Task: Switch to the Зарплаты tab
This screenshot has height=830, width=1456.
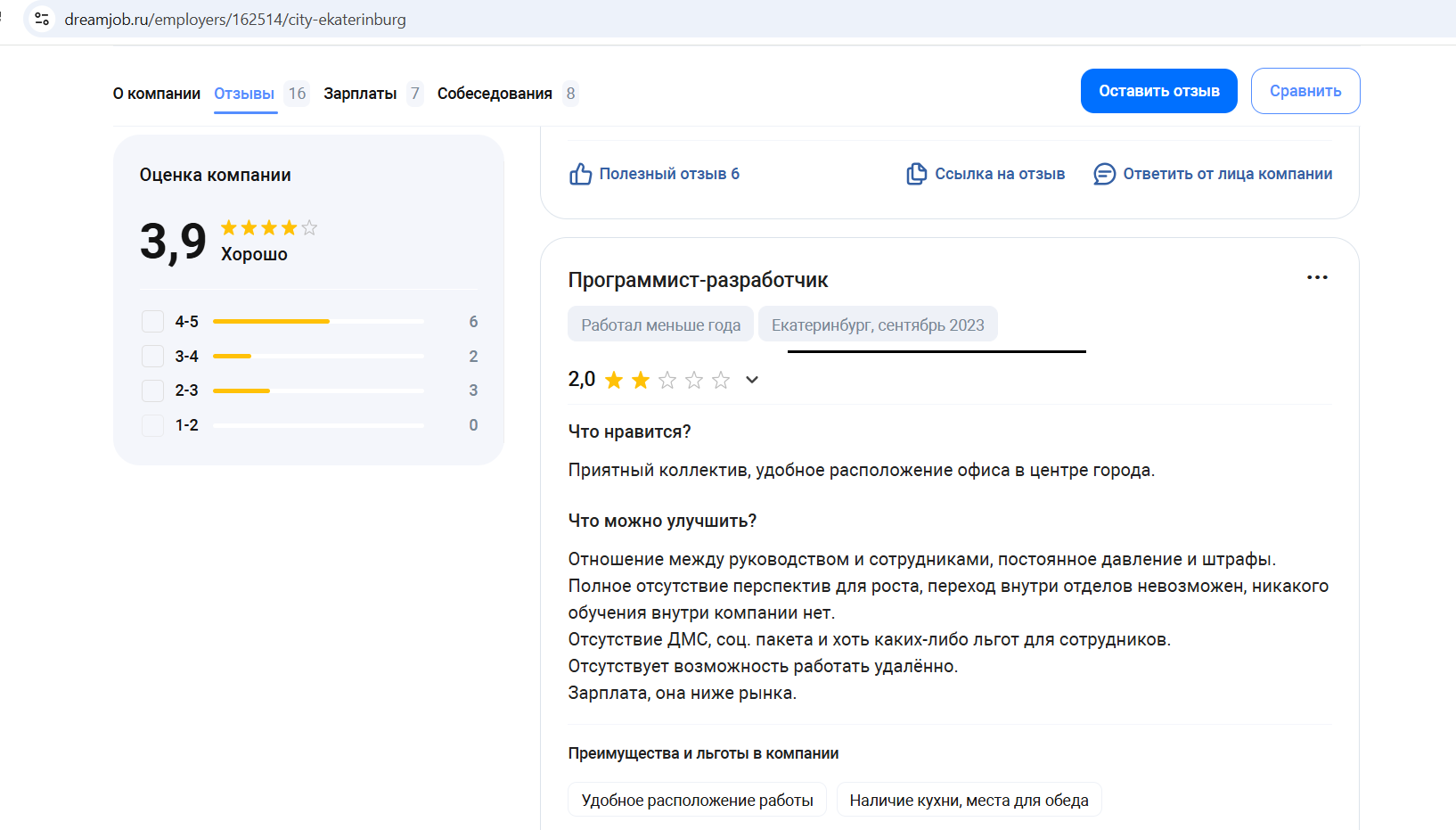Action: [360, 94]
